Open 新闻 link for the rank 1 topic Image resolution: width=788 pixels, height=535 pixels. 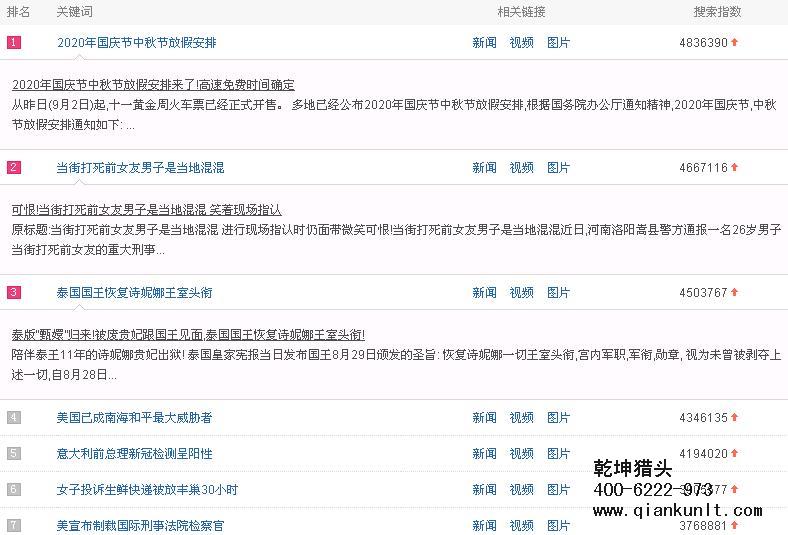pyautogui.click(x=484, y=43)
